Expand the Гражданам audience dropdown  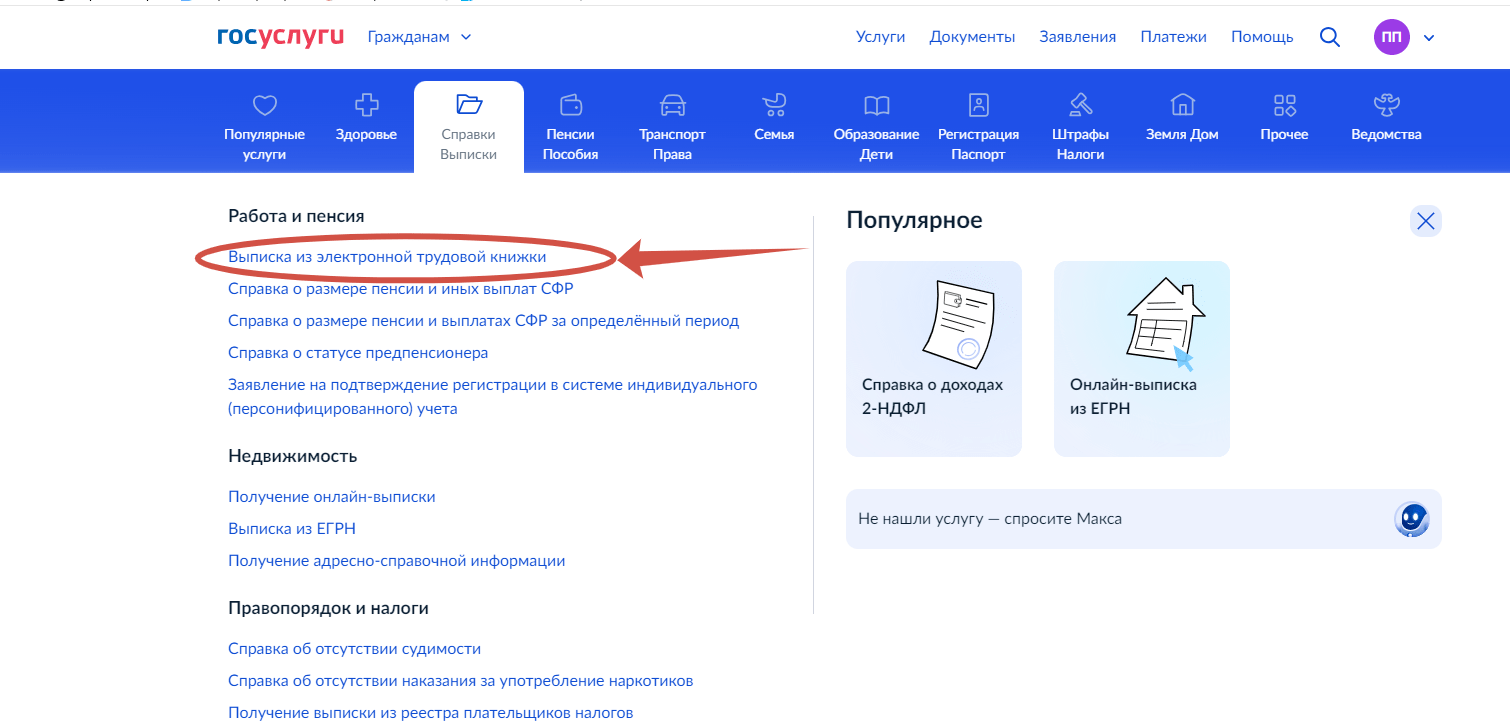(x=420, y=37)
